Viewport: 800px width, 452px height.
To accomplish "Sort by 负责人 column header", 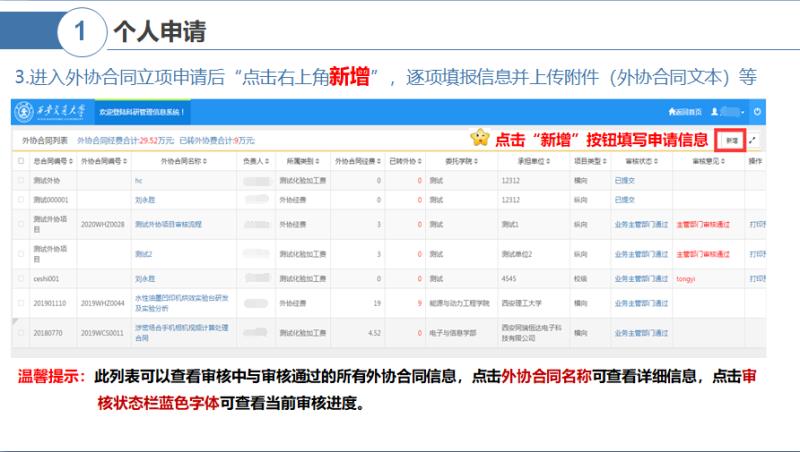I will coord(252,161).
